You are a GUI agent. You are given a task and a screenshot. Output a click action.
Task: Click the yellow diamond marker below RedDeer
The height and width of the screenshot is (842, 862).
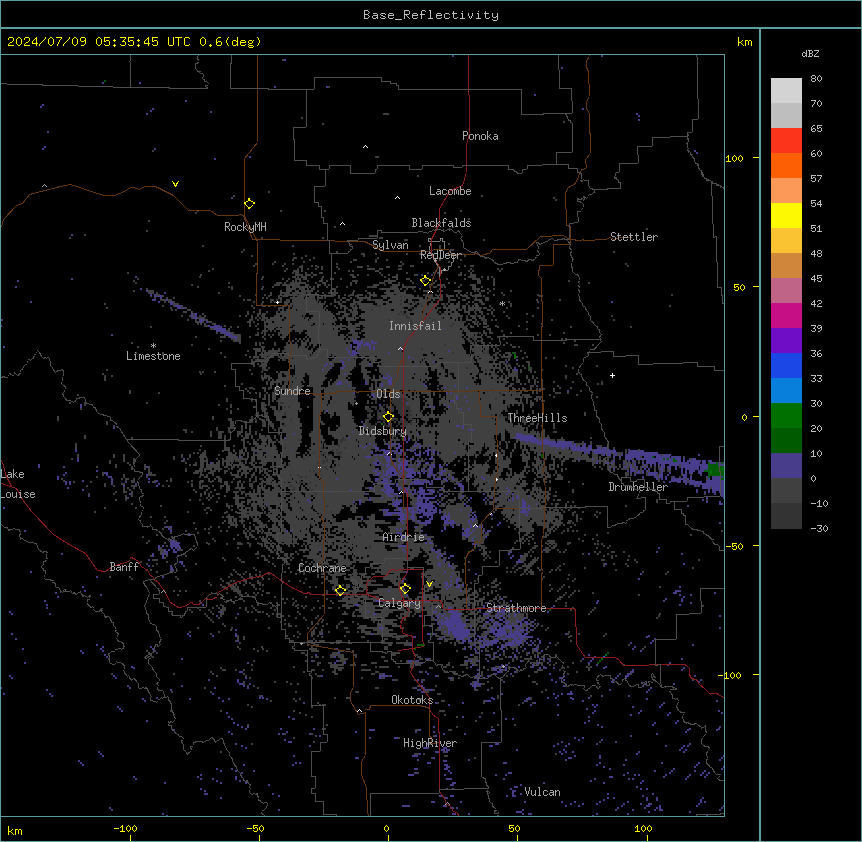click(426, 281)
